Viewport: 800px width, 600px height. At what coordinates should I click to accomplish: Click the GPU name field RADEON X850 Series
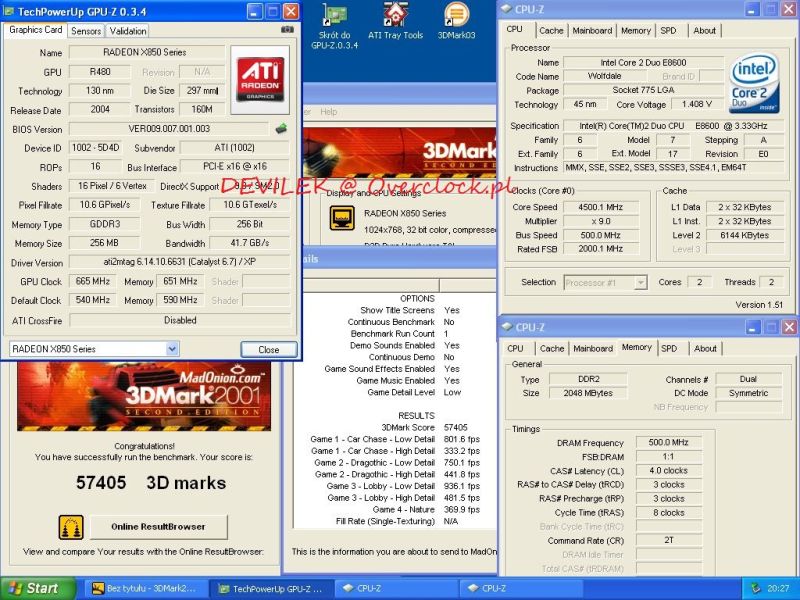coord(146,52)
